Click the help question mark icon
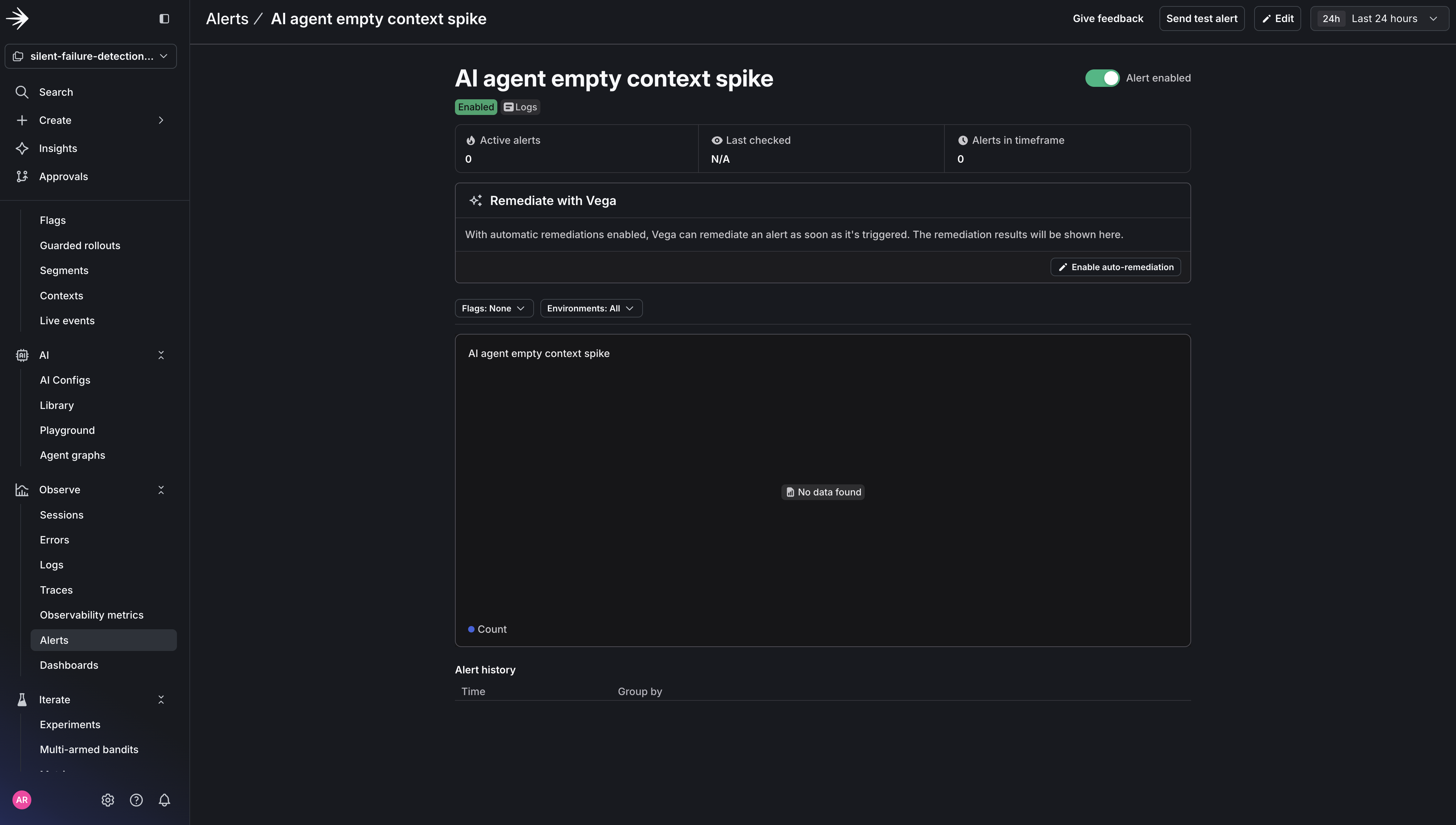 pos(136,800)
